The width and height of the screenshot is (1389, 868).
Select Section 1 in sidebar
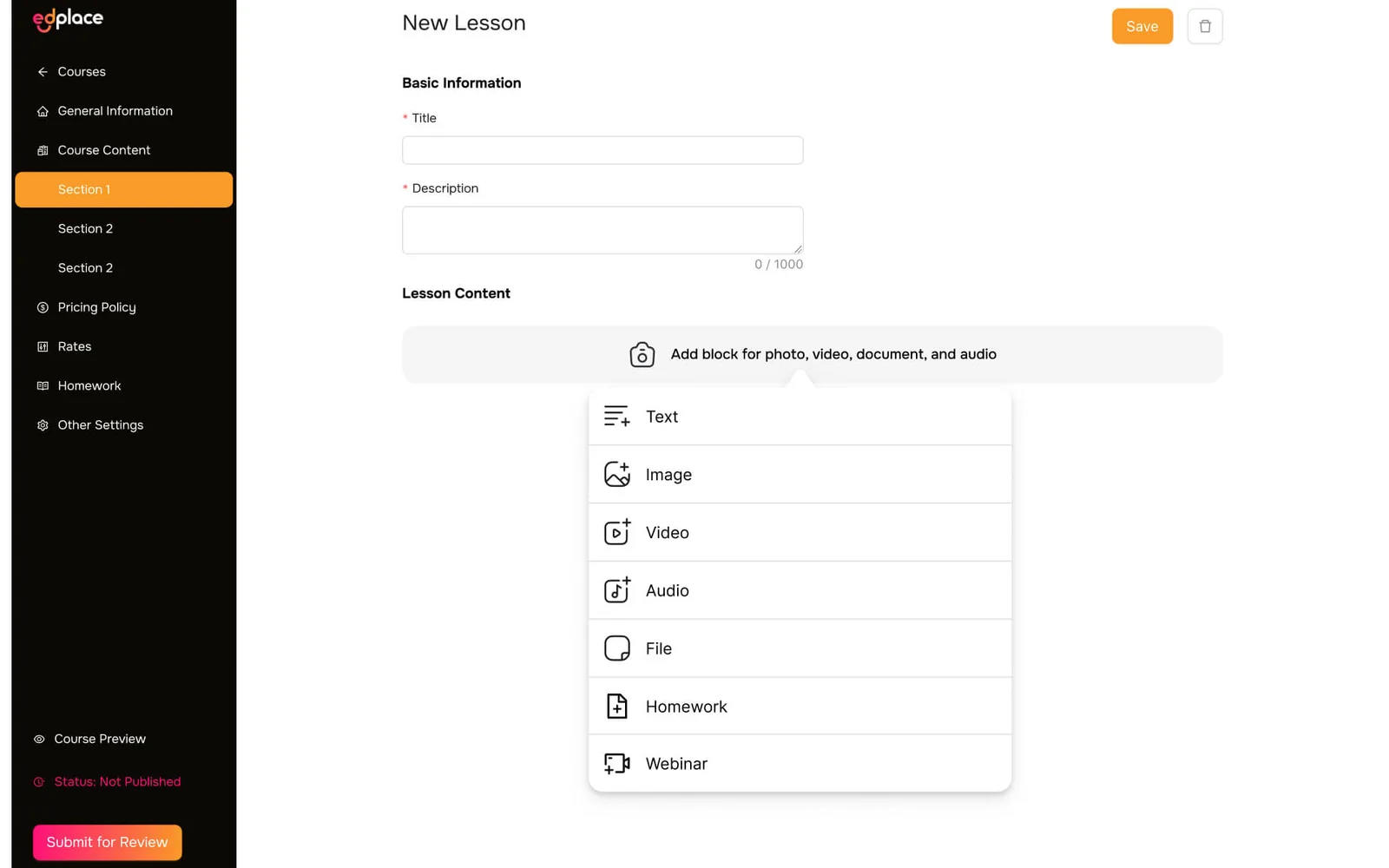pos(123,189)
